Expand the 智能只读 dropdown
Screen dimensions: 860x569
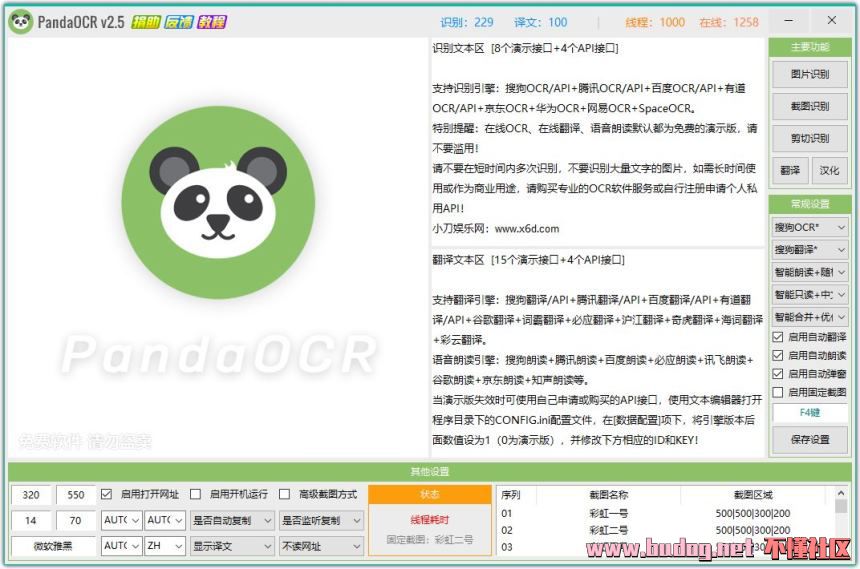810,295
